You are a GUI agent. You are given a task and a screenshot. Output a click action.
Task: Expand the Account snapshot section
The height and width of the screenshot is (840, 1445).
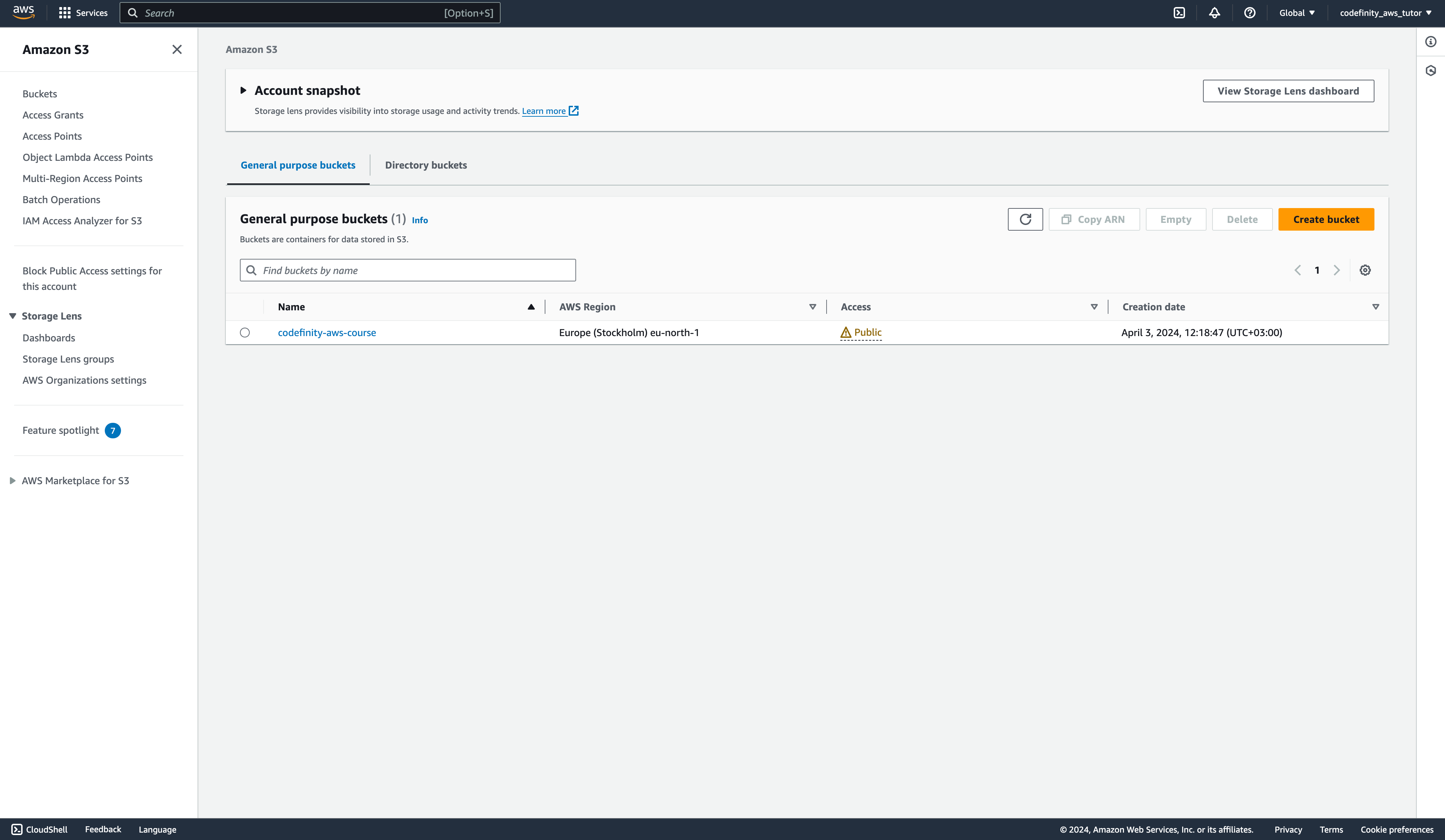pyautogui.click(x=243, y=91)
